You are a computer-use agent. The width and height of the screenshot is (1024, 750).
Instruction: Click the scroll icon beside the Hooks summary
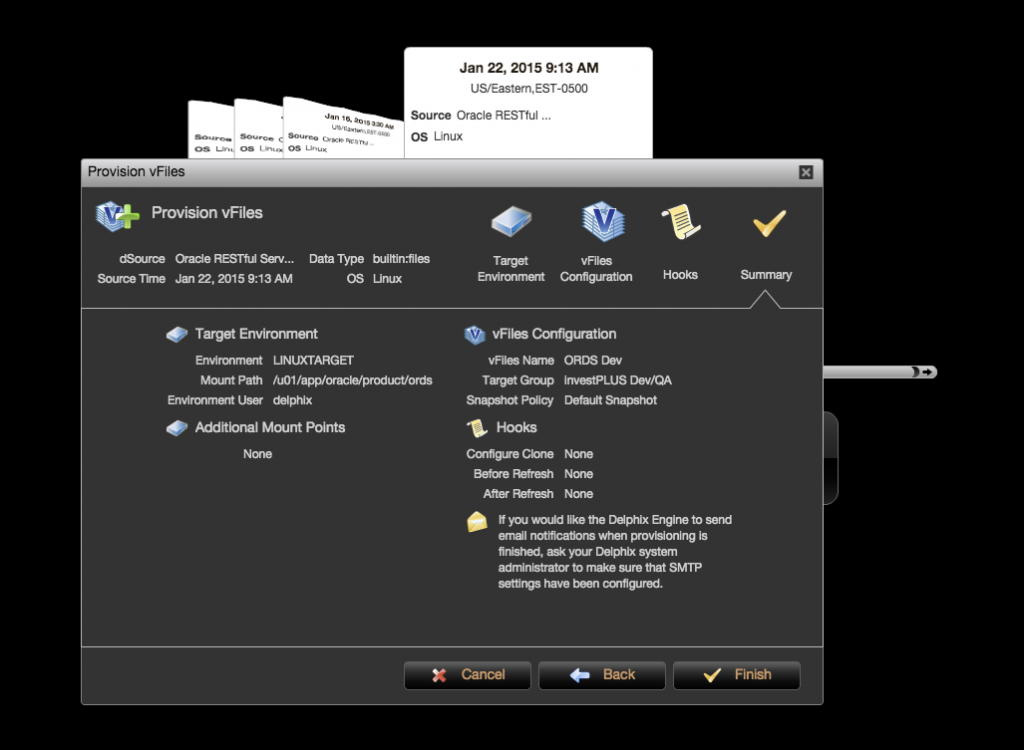pos(477,427)
